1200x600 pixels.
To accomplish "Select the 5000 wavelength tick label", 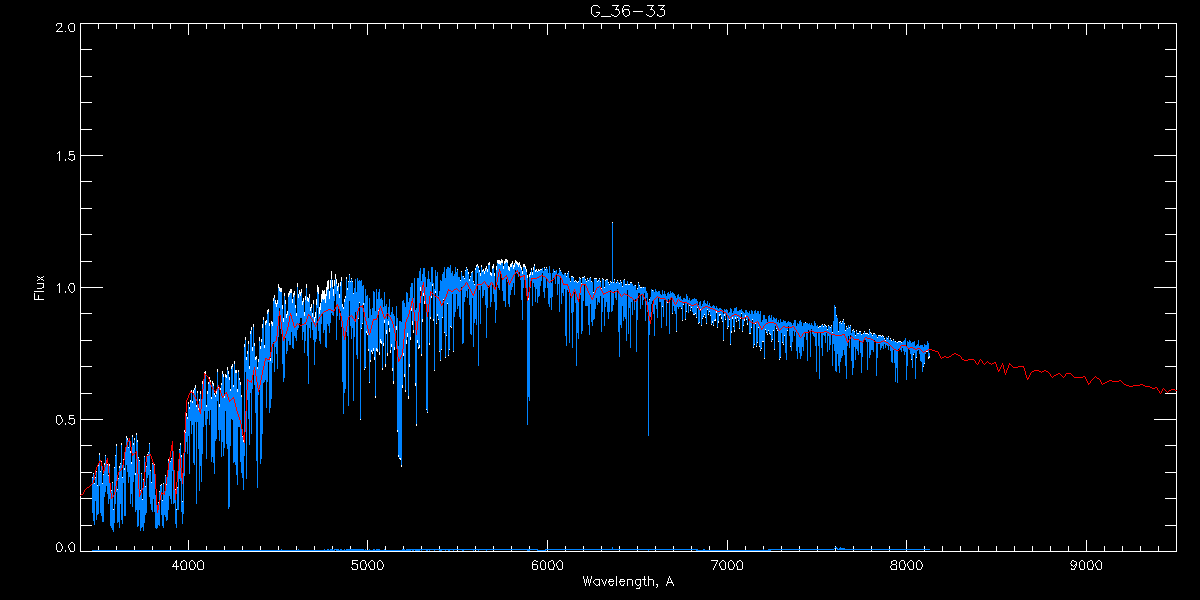I will 368,565.
